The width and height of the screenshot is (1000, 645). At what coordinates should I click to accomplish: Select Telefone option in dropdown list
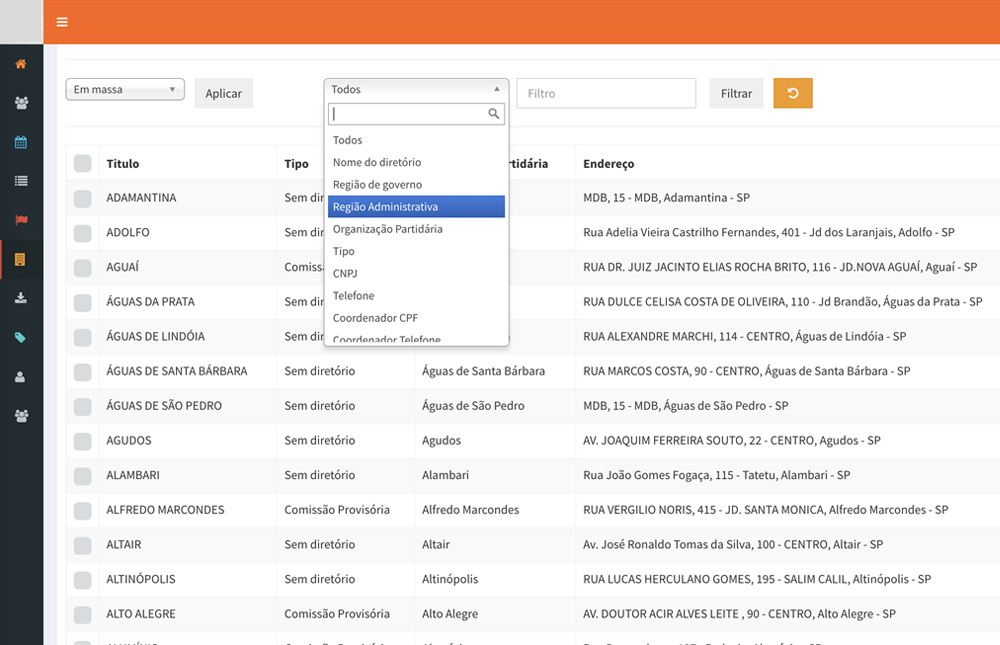416,295
